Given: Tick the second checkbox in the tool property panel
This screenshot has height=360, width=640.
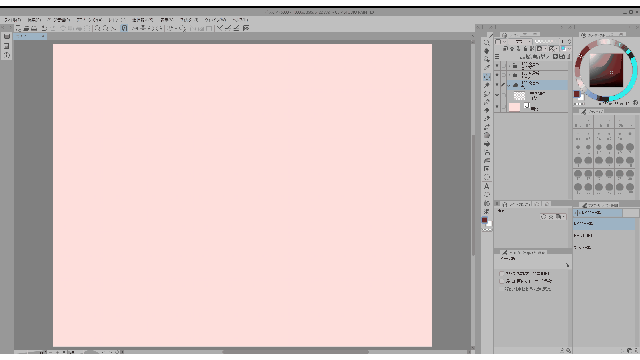Looking at the screenshot, I should [502, 281].
